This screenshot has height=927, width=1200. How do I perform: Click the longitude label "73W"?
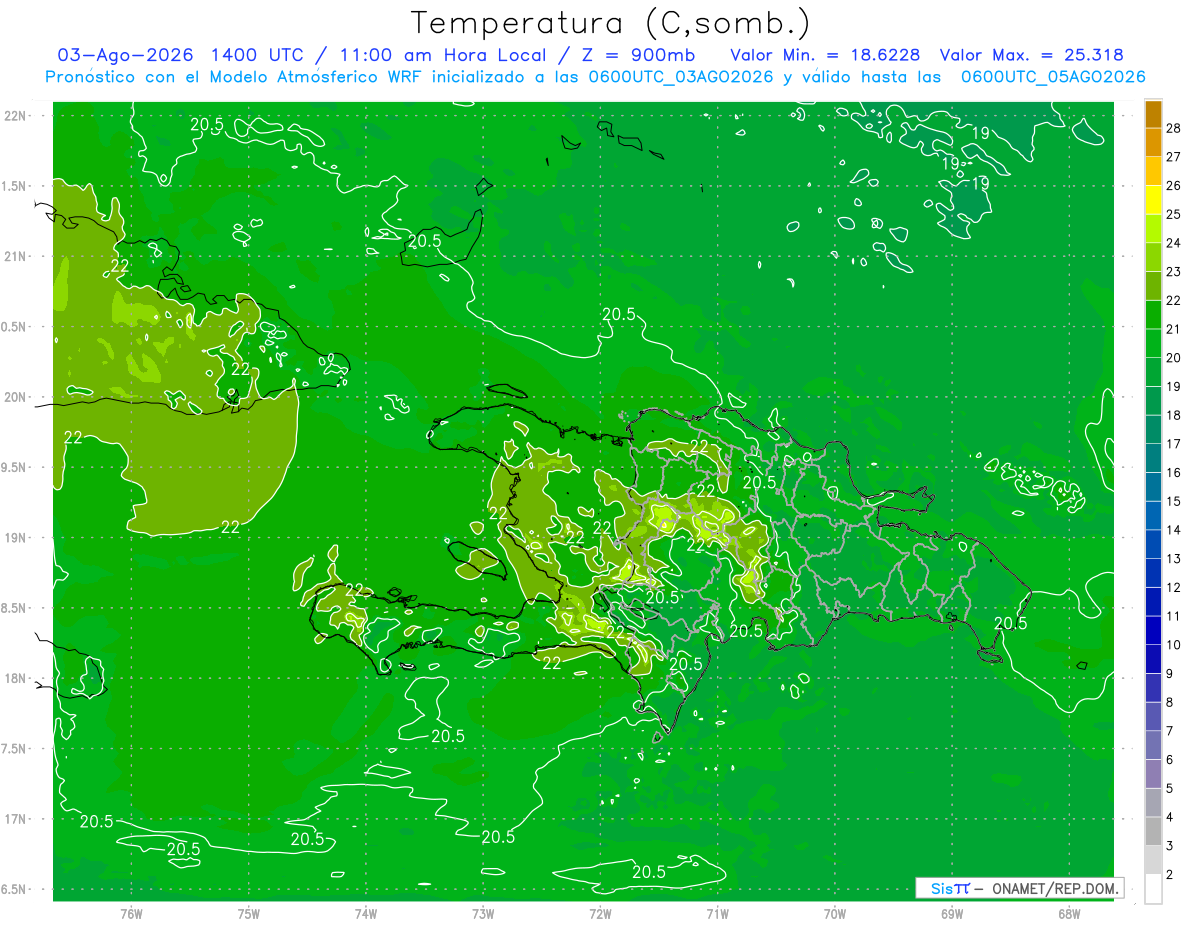click(483, 914)
